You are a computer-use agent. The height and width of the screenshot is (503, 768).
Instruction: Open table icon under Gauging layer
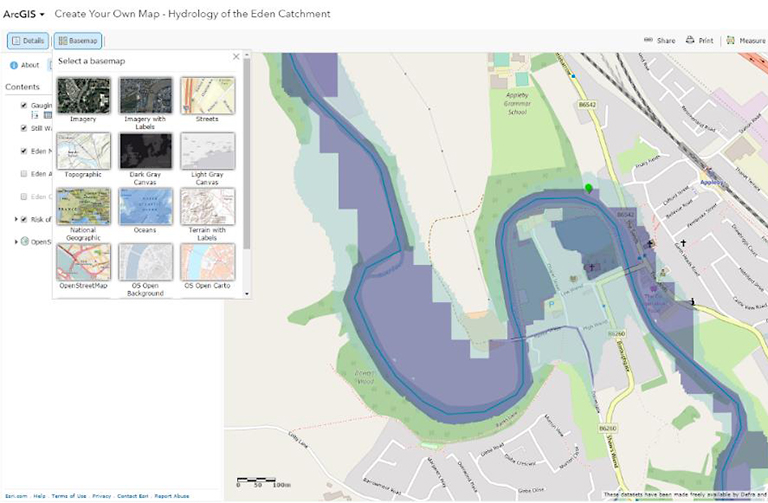click(48, 115)
